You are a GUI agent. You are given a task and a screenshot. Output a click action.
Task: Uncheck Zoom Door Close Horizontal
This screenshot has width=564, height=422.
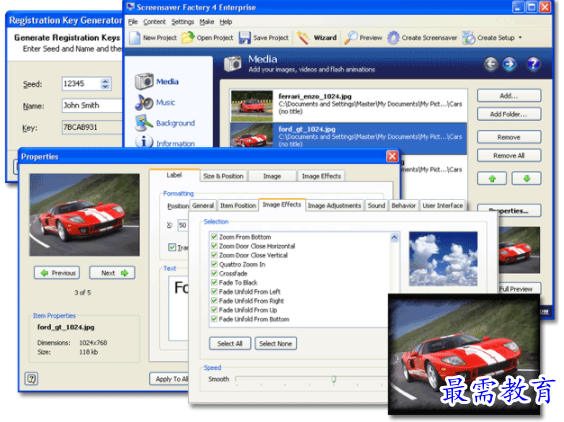pos(214,246)
